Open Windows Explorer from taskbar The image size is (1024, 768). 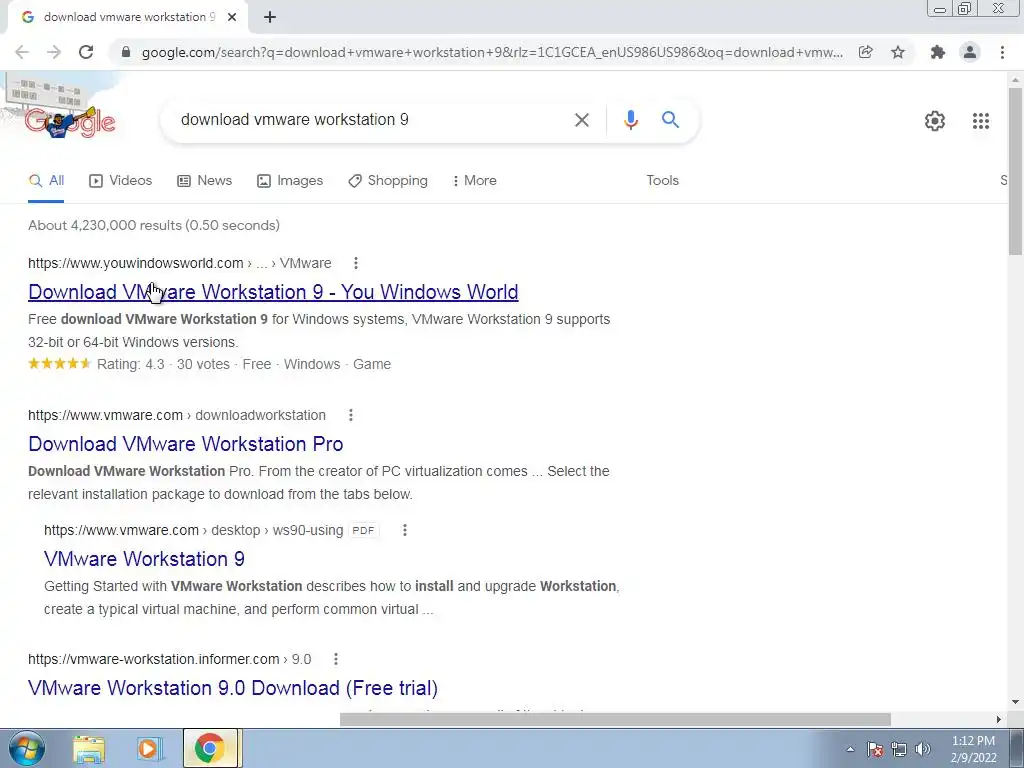tap(89, 748)
